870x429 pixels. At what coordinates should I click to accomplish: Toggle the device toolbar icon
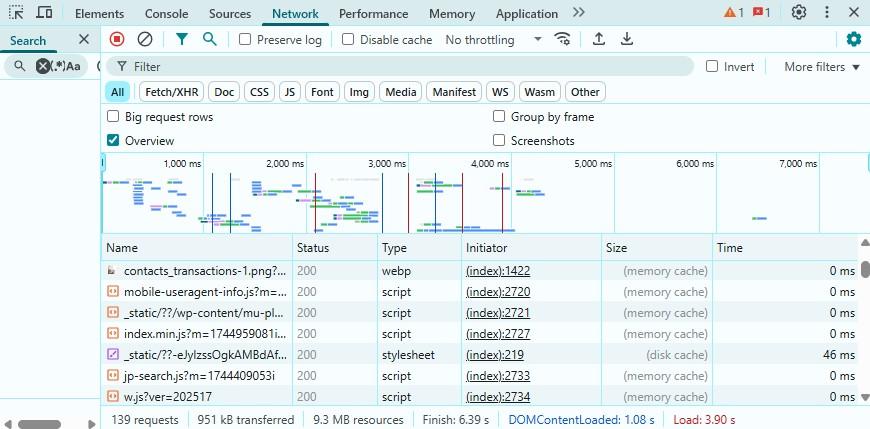[44, 12]
